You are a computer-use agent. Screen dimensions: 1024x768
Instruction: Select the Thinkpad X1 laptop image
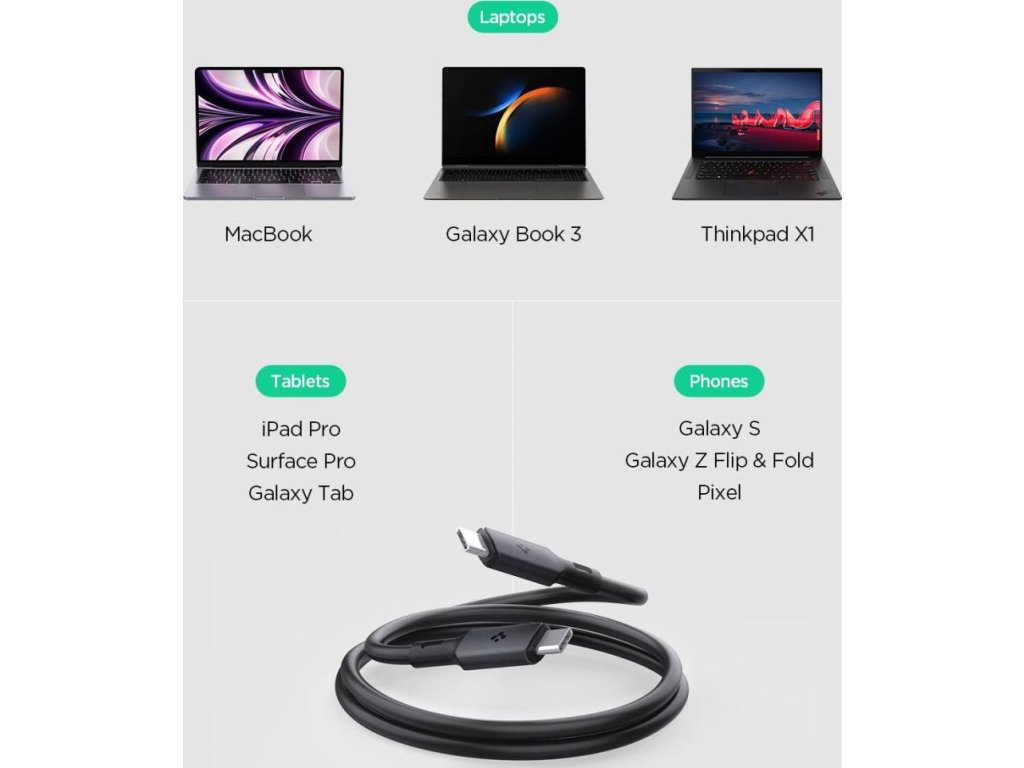(757, 133)
